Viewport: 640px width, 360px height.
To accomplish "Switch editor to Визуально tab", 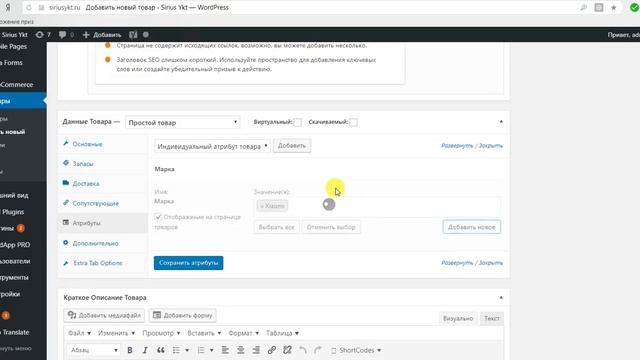I will tap(458, 318).
